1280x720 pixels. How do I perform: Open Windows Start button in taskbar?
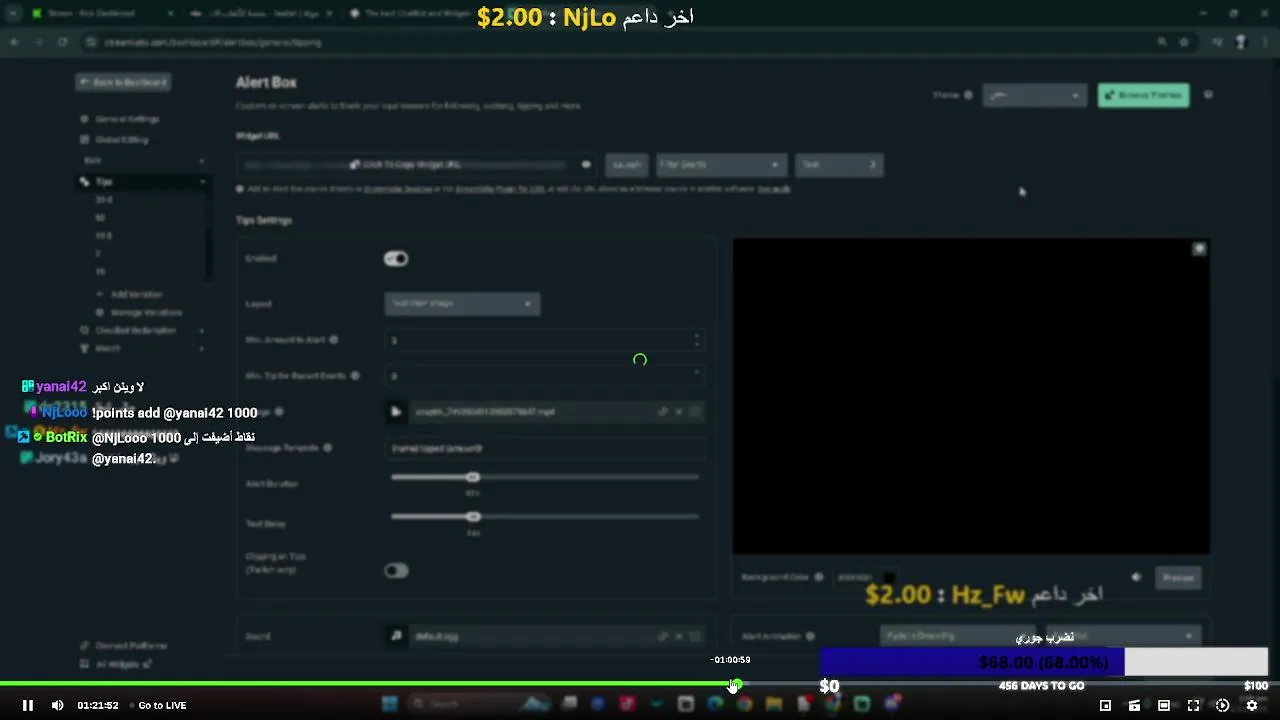point(390,704)
